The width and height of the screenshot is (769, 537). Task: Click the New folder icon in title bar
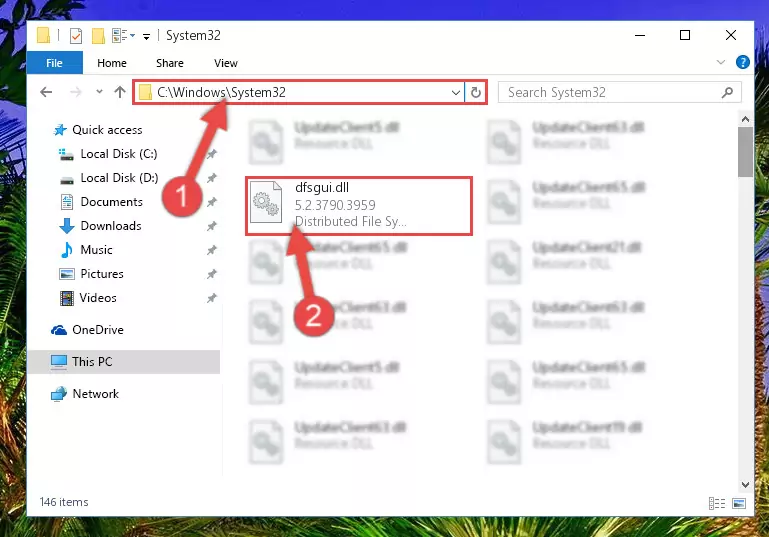pos(98,36)
